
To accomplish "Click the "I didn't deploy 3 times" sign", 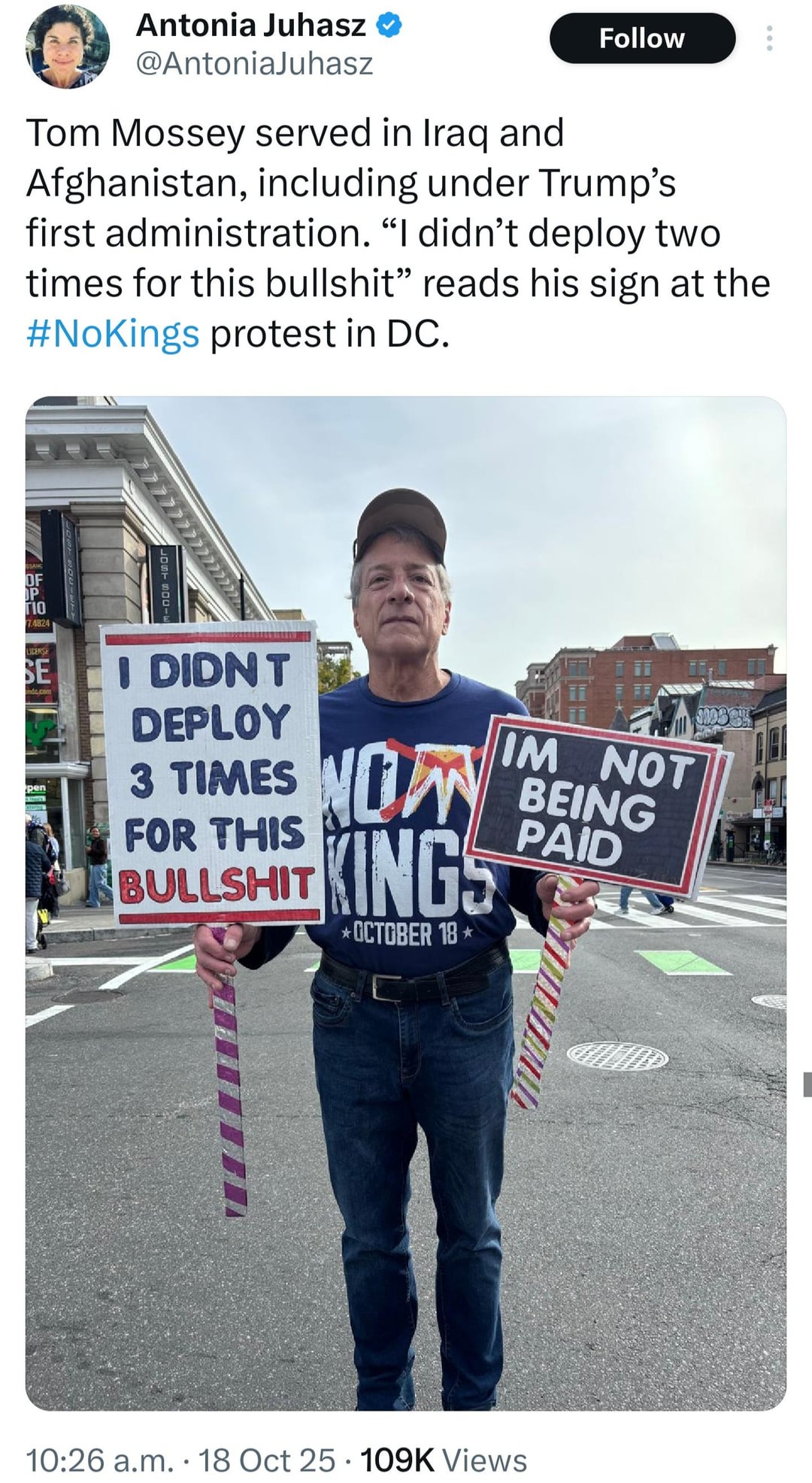I will (213, 771).
